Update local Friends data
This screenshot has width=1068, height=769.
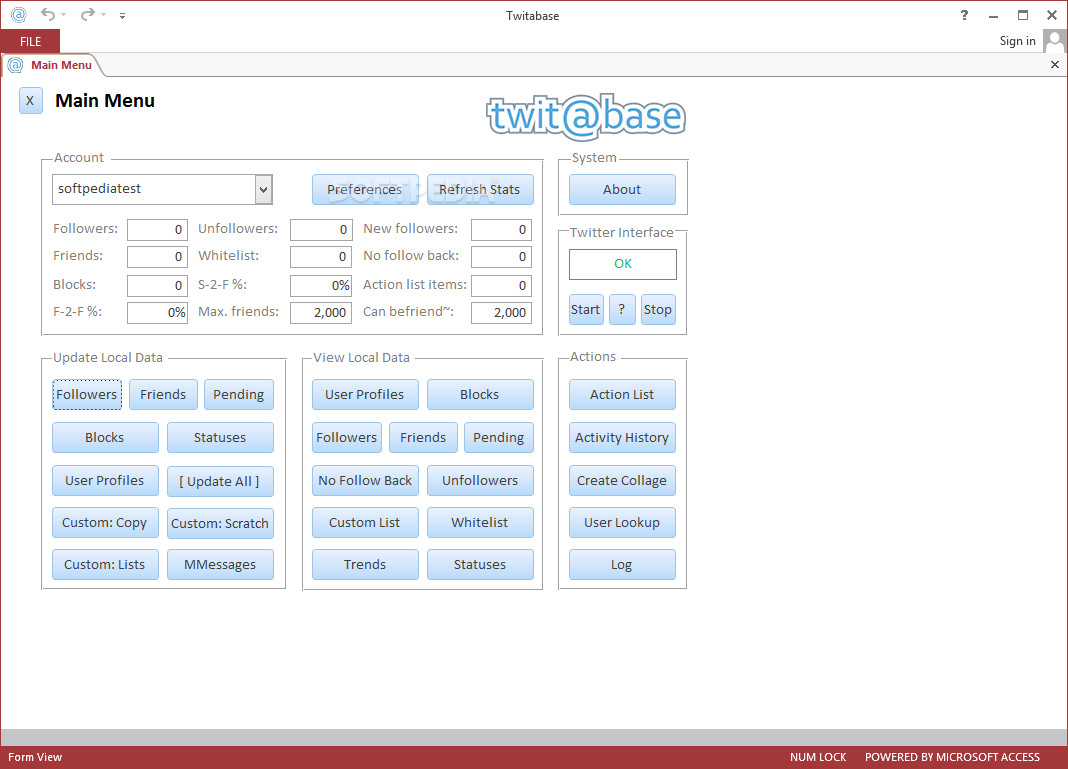coord(163,395)
